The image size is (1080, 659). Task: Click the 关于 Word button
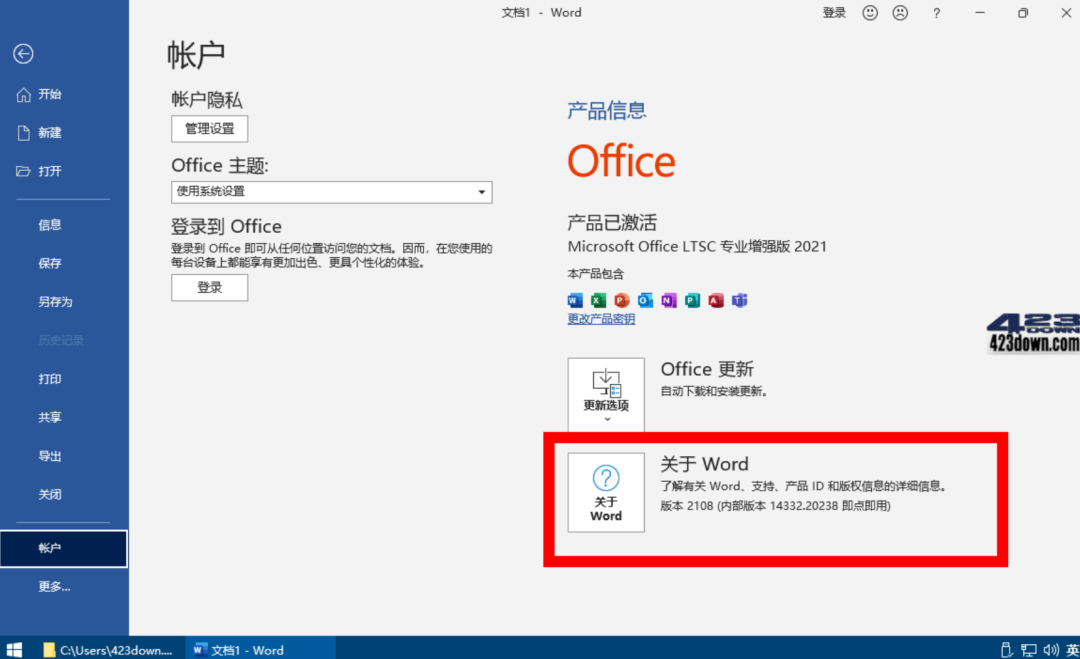[x=606, y=492]
